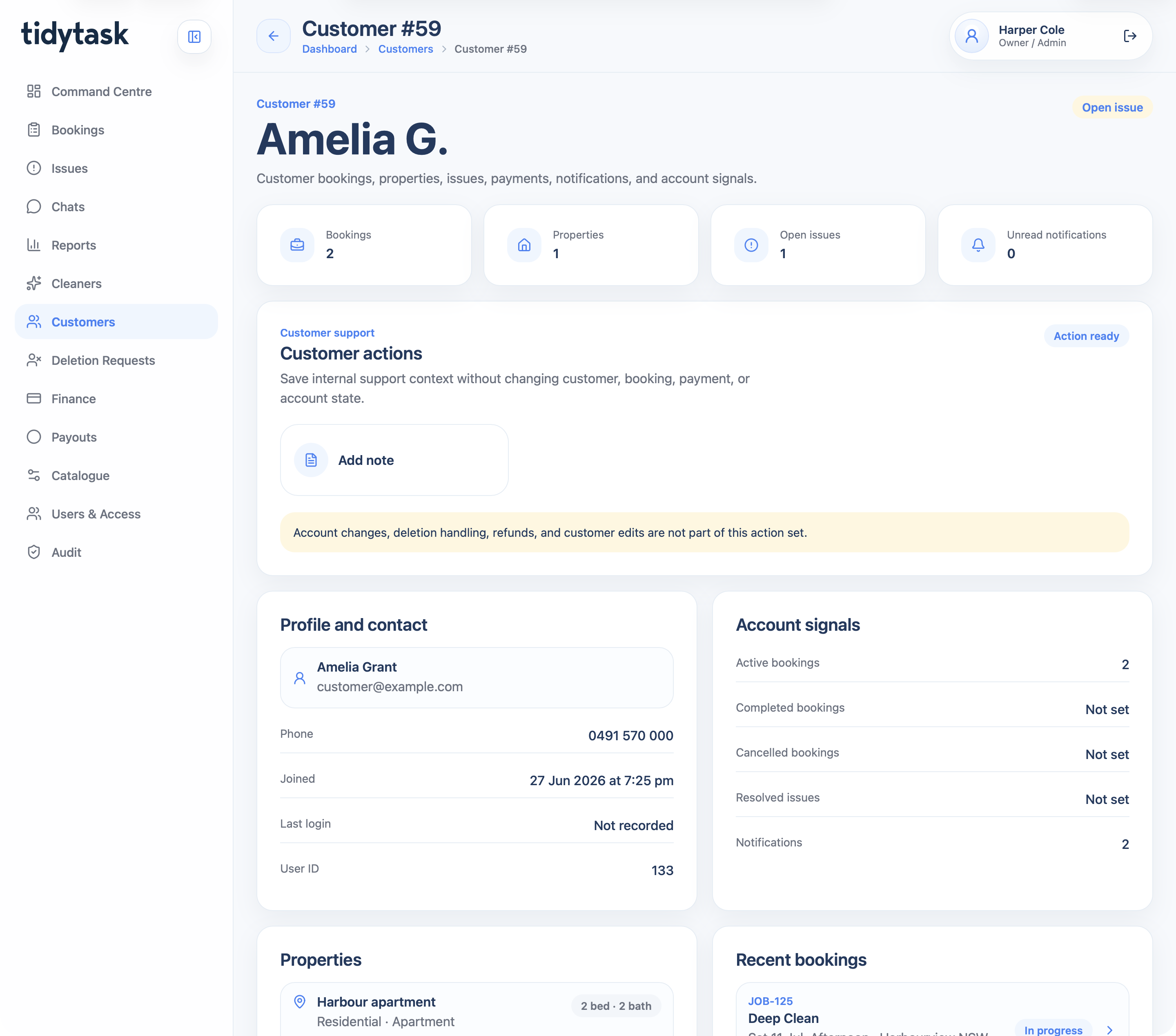Click the Payouts circle icon
Viewport: 1176px width, 1036px height.
click(x=34, y=437)
